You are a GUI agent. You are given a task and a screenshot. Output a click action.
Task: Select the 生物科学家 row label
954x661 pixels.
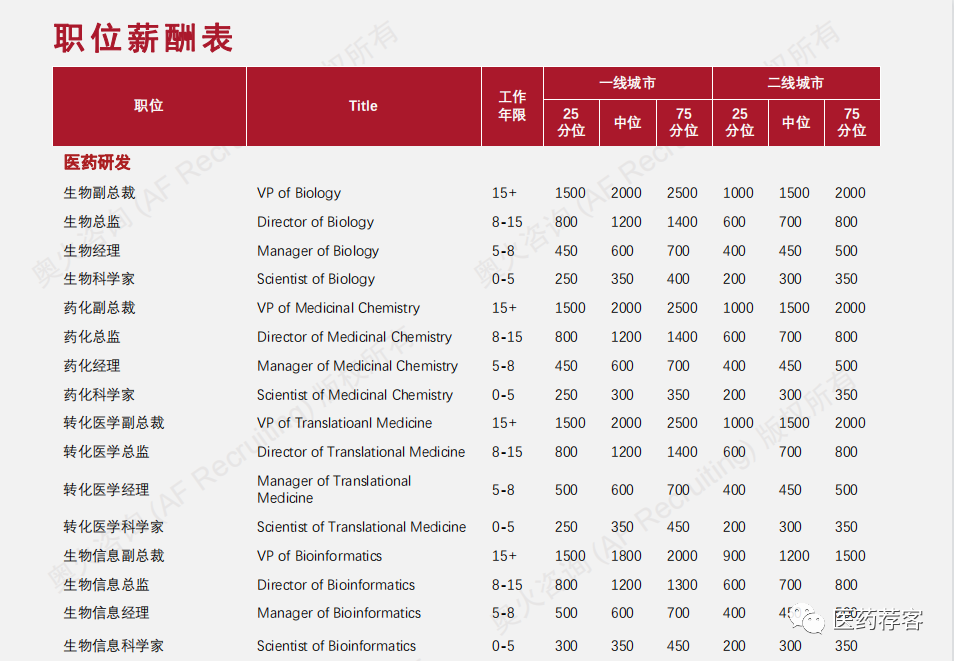pos(99,279)
